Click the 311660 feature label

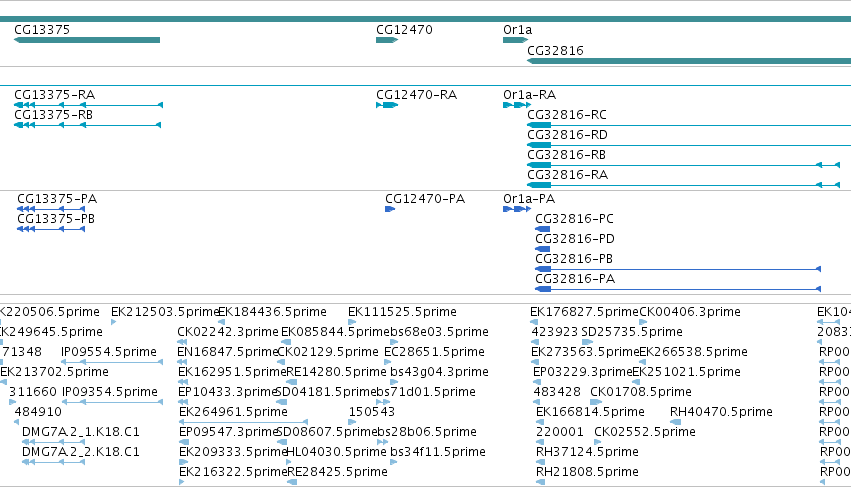click(x=33, y=392)
